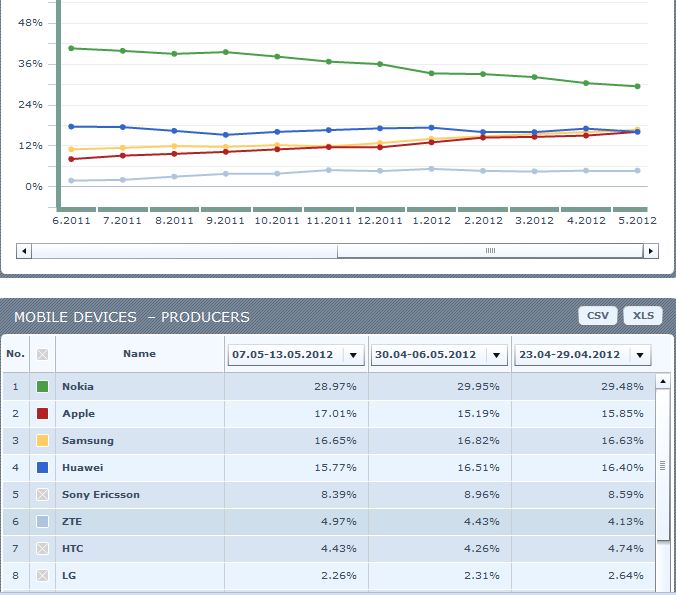Click the chart's horizontal scrollbar thumb
This screenshot has height=595, width=676.
click(490, 251)
